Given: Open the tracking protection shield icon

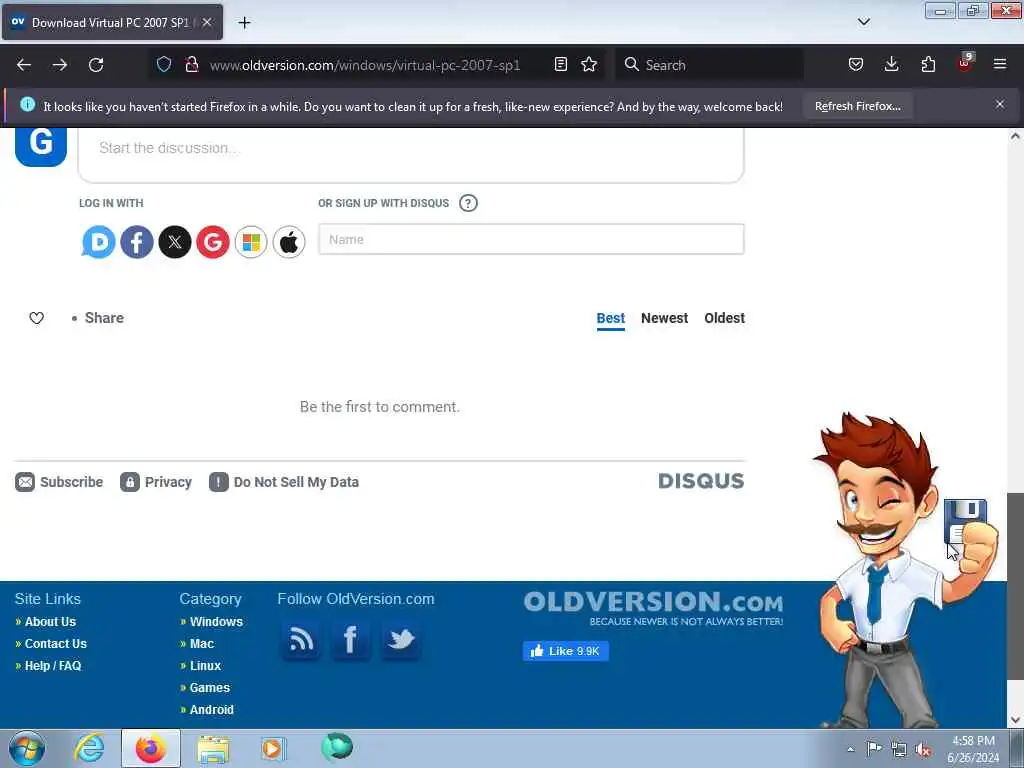Looking at the screenshot, I should [164, 64].
